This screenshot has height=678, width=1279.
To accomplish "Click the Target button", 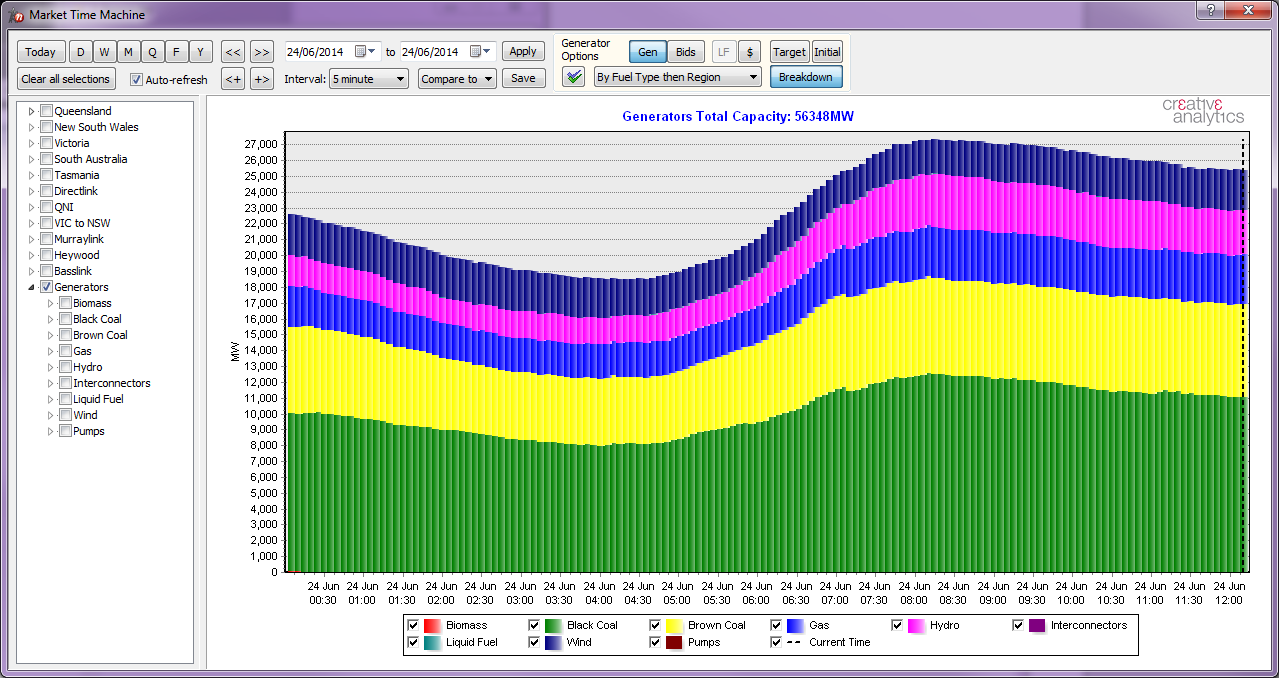I will pos(789,52).
